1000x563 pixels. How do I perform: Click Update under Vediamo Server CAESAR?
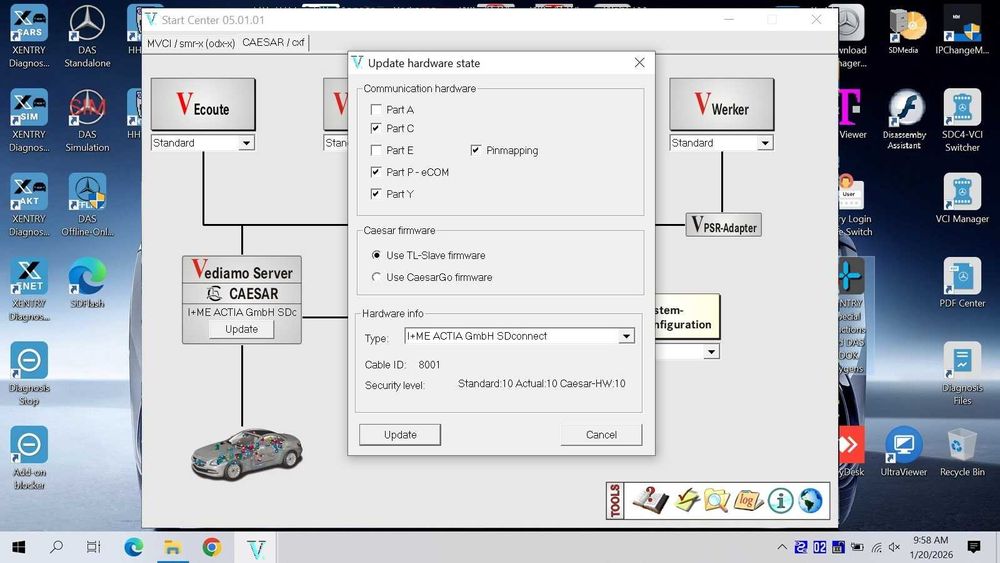(241, 329)
